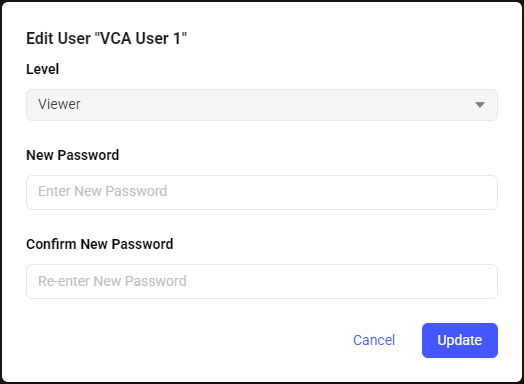Select the Enter New Password placeholder text
This screenshot has height=384, width=524.
102,191
